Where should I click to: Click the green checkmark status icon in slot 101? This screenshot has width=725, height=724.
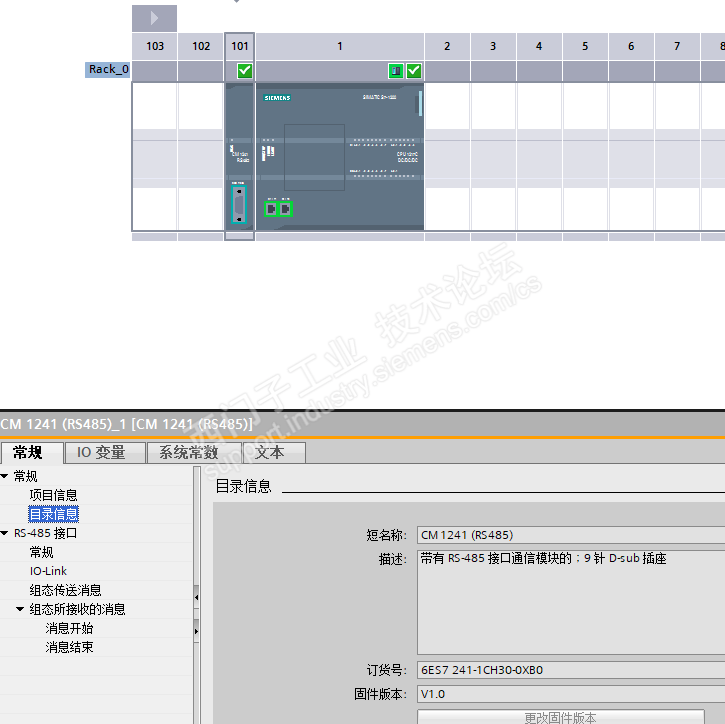[x=245, y=71]
